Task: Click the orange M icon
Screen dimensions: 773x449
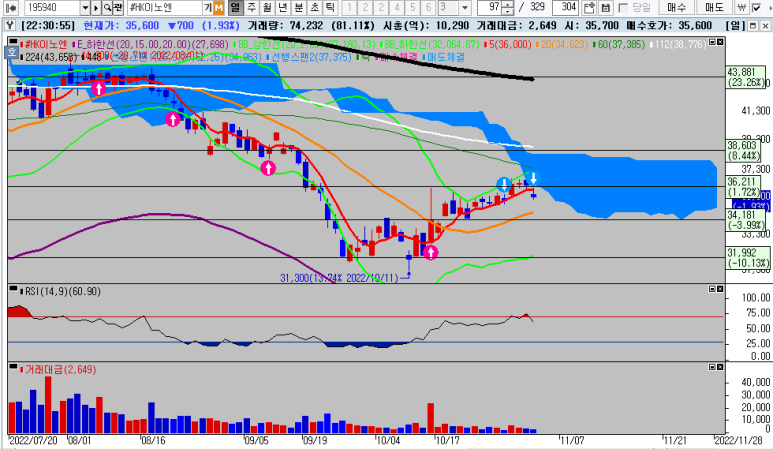Action: pos(218,7)
